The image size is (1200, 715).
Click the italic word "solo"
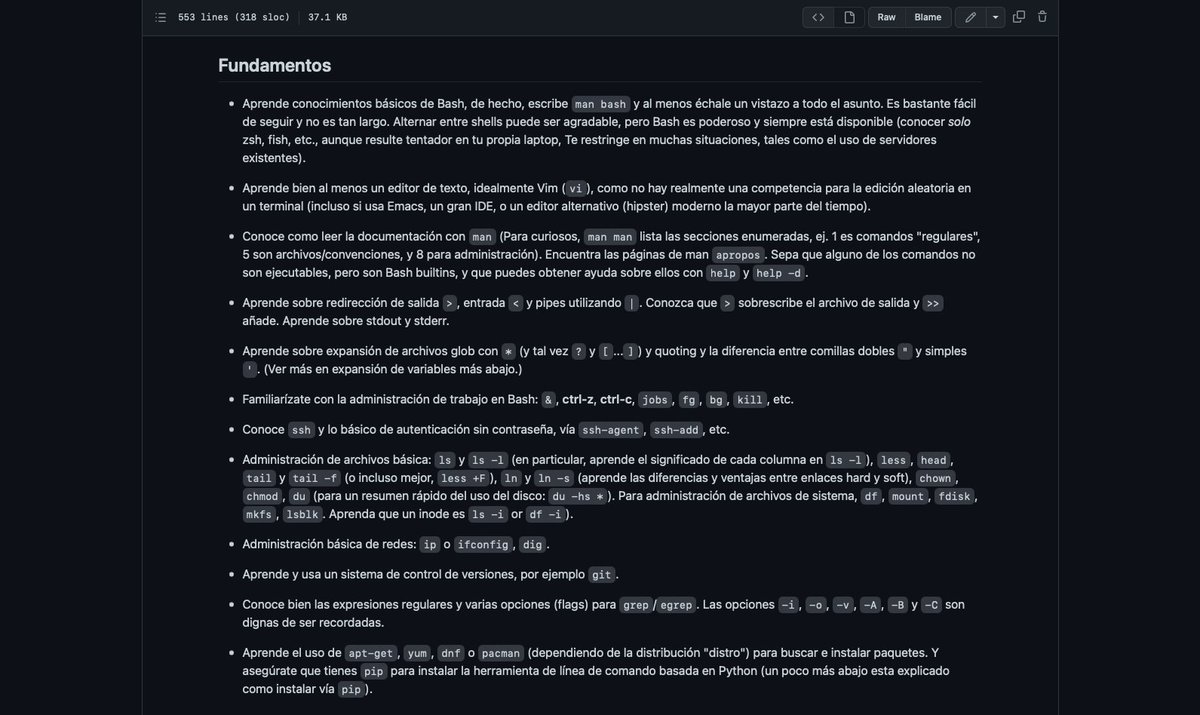[x=959, y=122]
